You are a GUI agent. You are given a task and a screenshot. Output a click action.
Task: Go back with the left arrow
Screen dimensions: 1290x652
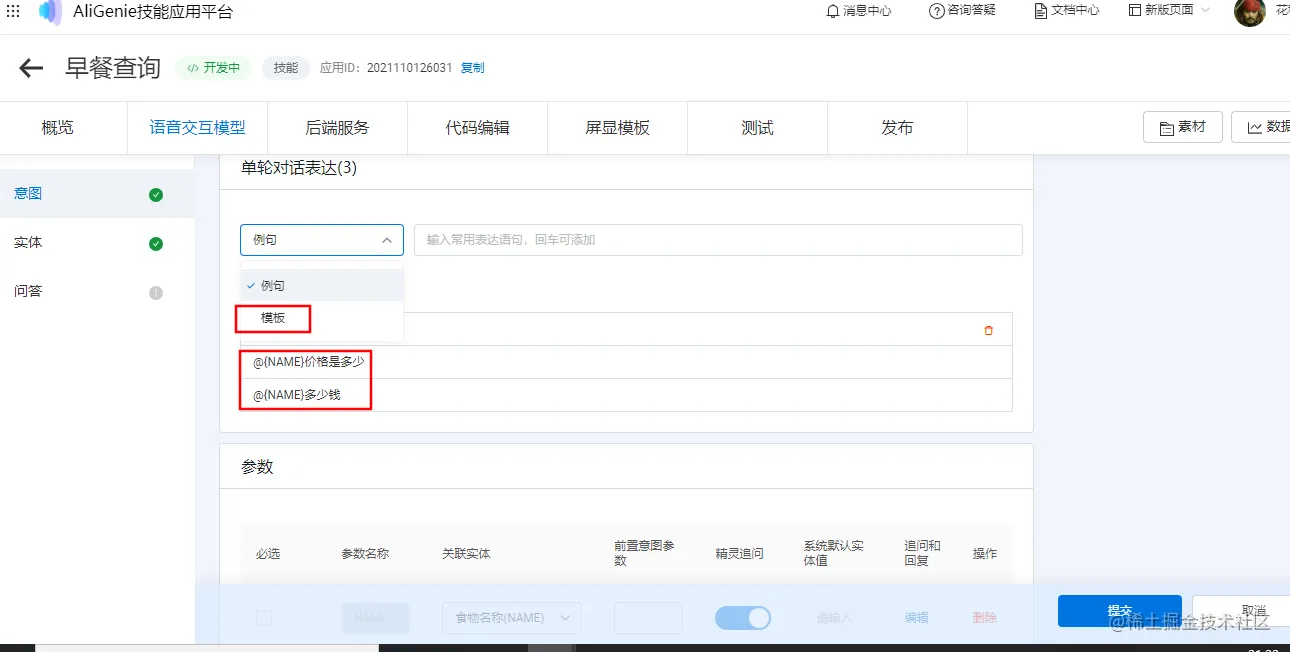coord(31,68)
